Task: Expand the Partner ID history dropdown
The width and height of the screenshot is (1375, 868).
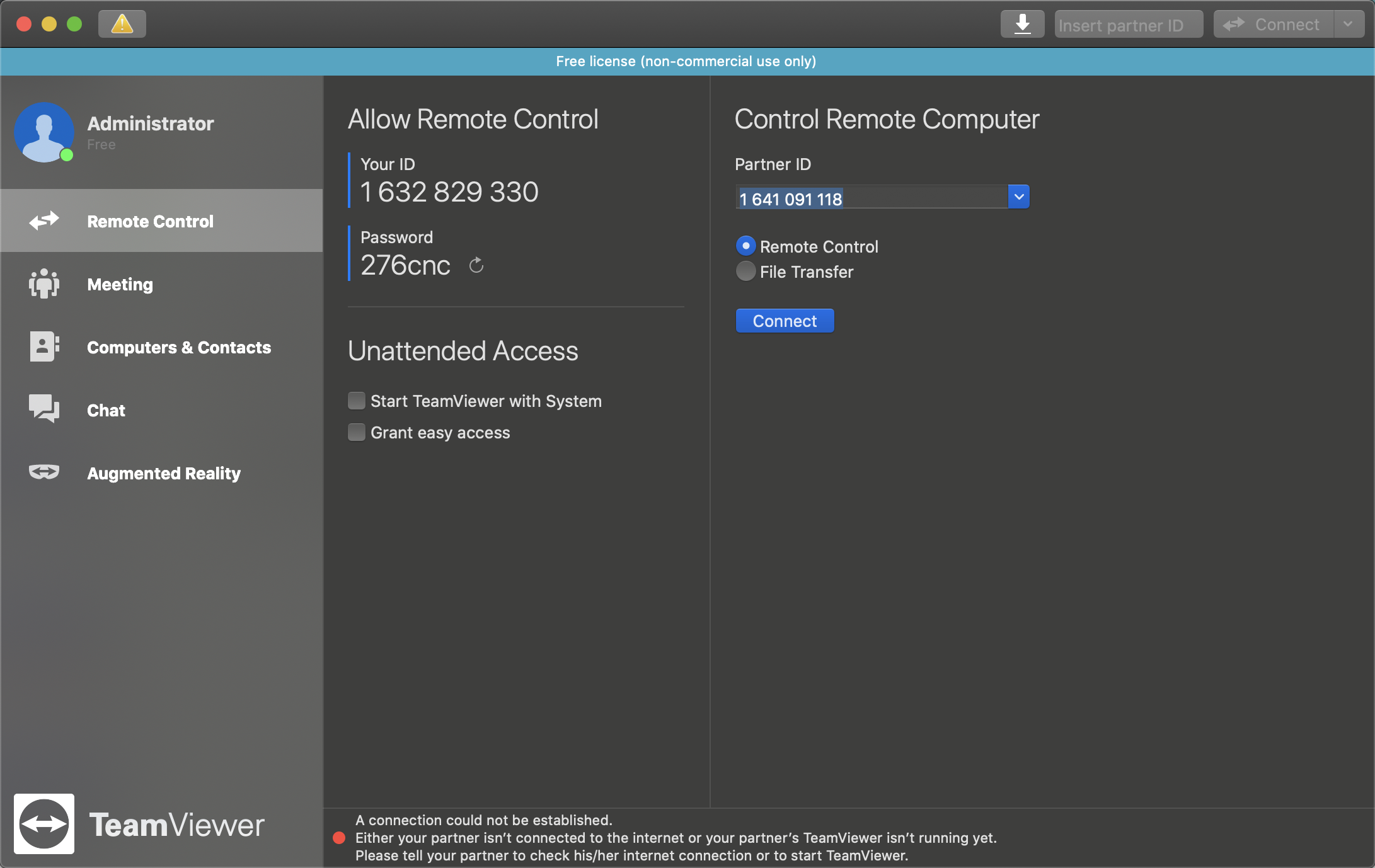Action: [x=1018, y=197]
